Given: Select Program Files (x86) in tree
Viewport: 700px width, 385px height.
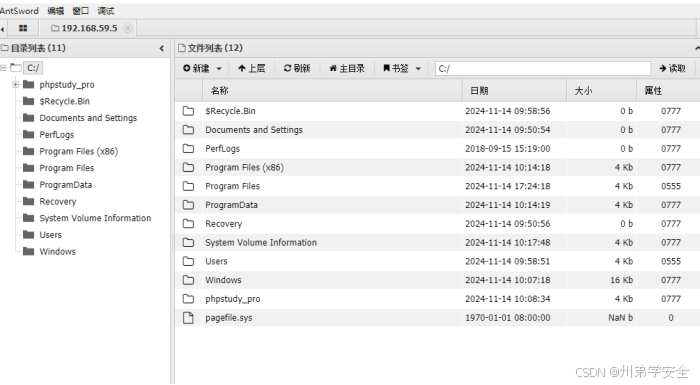Looking at the screenshot, I should [79, 151].
